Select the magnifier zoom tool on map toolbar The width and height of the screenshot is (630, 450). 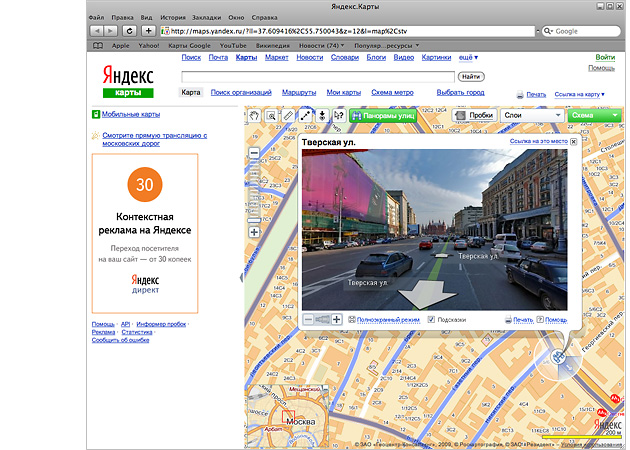click(271, 116)
